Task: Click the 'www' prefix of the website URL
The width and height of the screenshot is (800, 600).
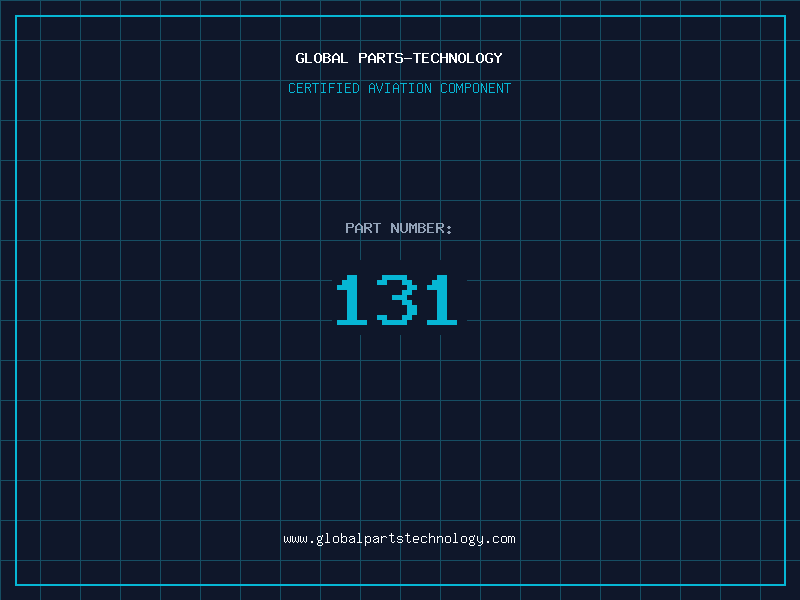Action: point(295,539)
